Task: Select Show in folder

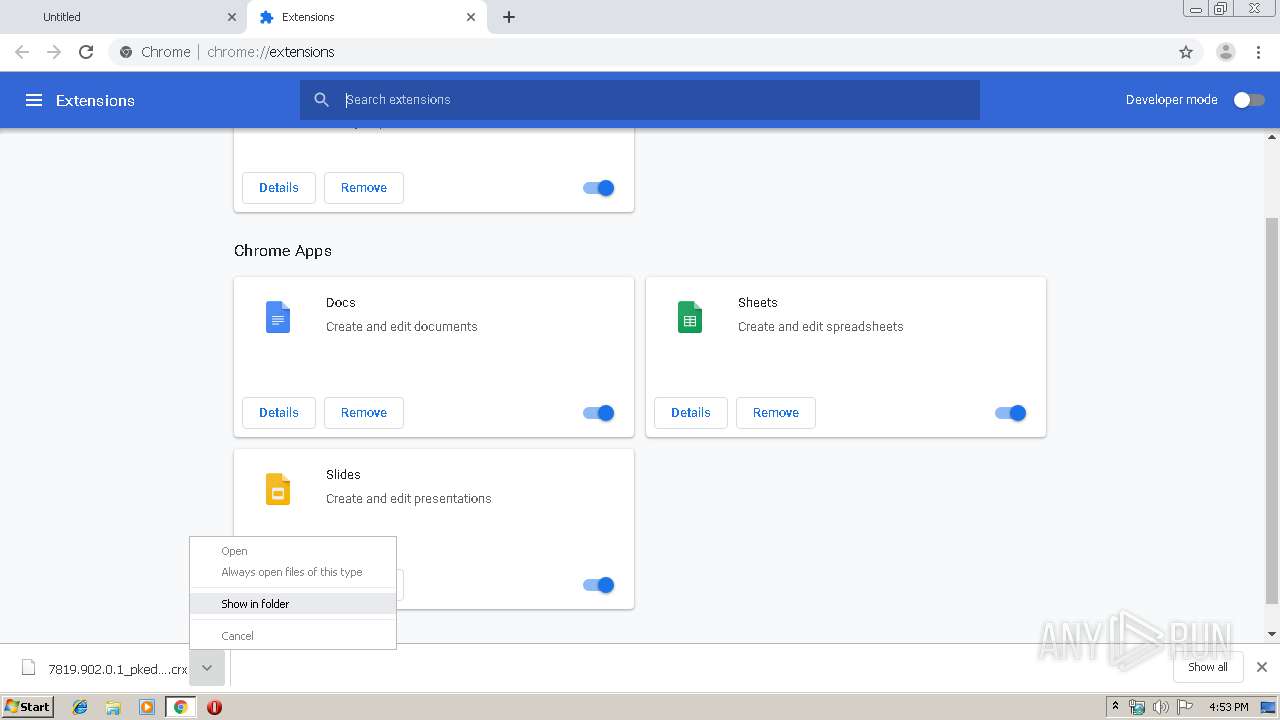Action: (293, 604)
